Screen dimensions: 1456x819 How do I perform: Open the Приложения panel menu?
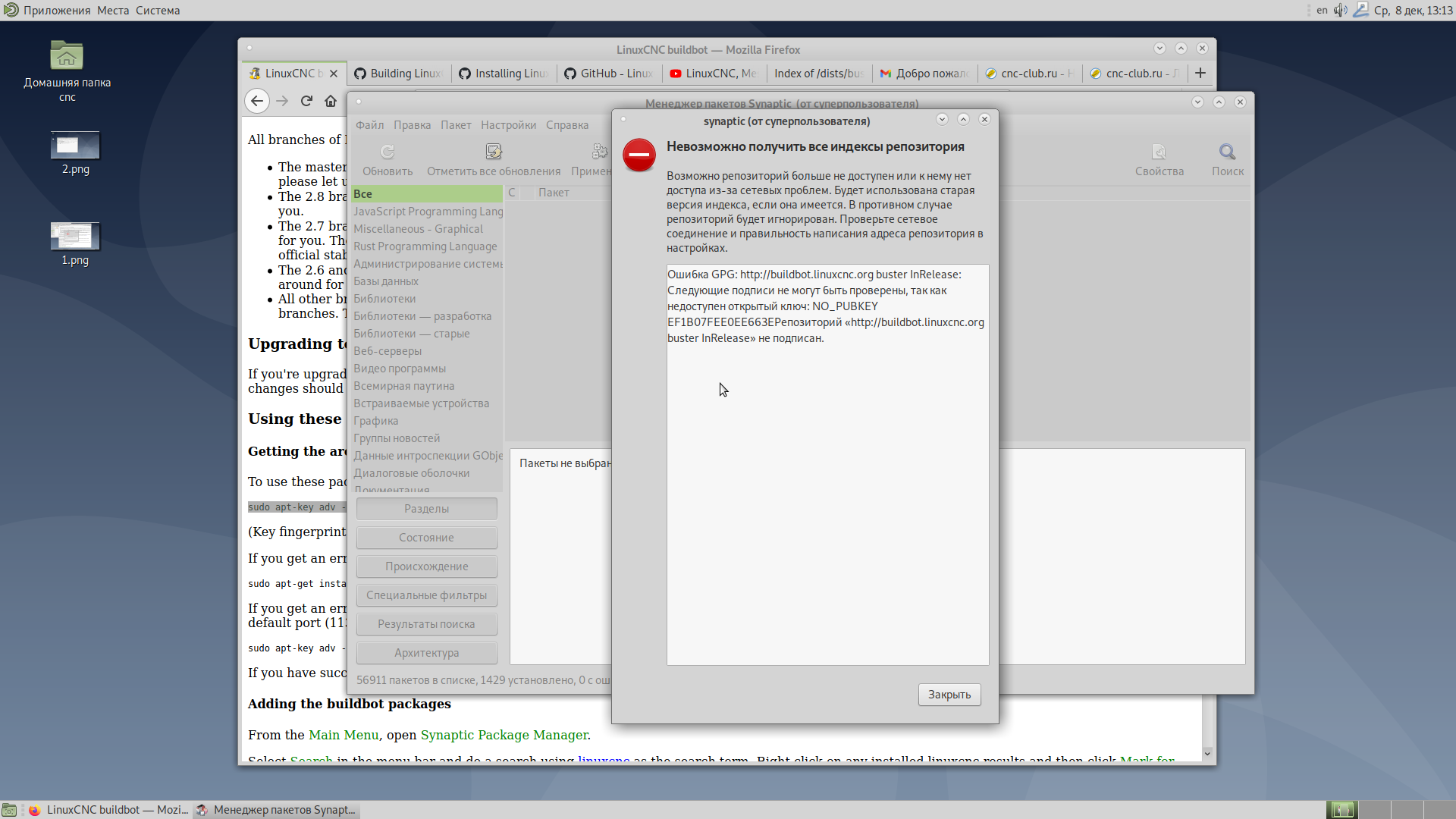point(56,10)
